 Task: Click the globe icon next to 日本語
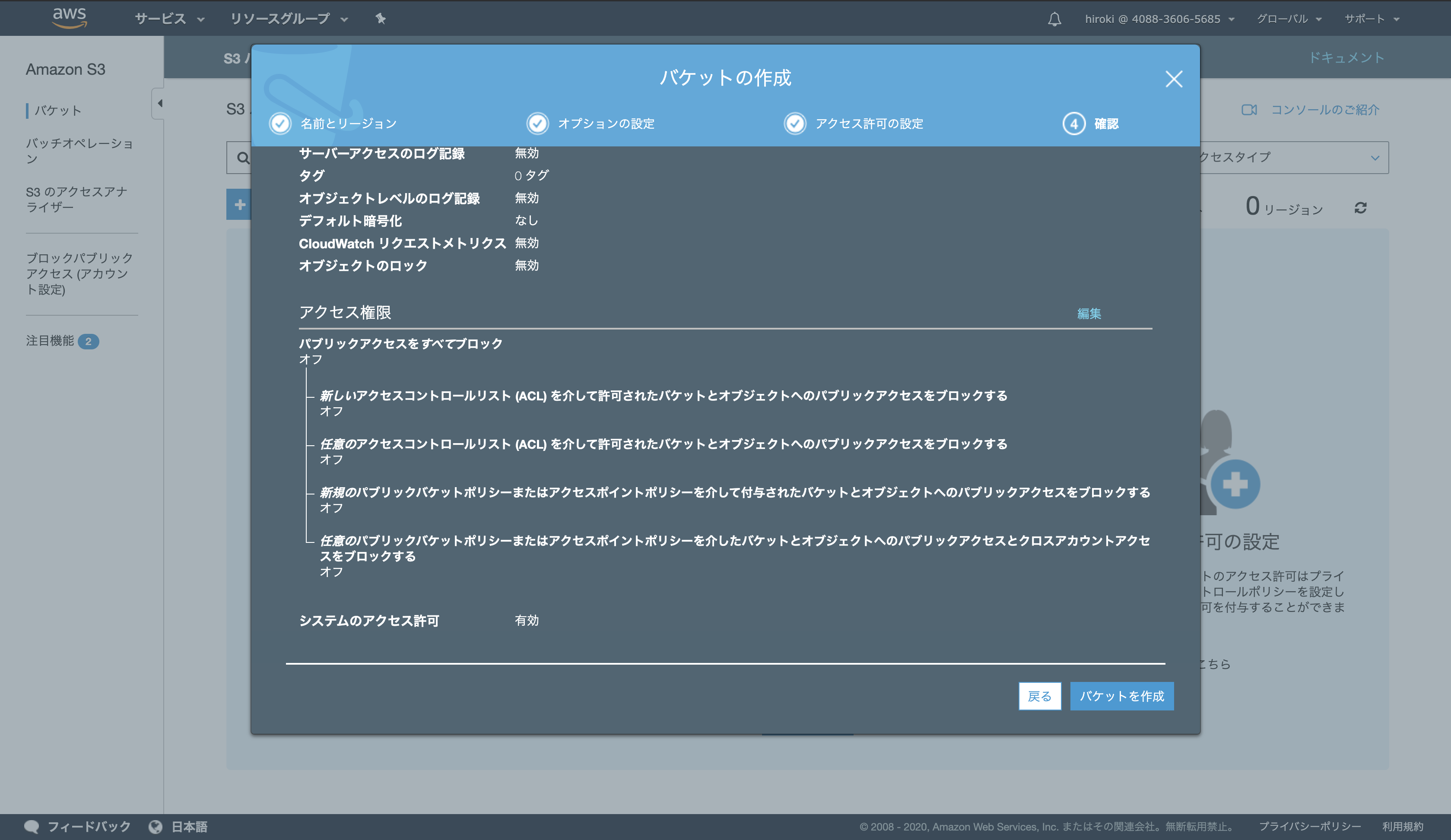point(156,827)
